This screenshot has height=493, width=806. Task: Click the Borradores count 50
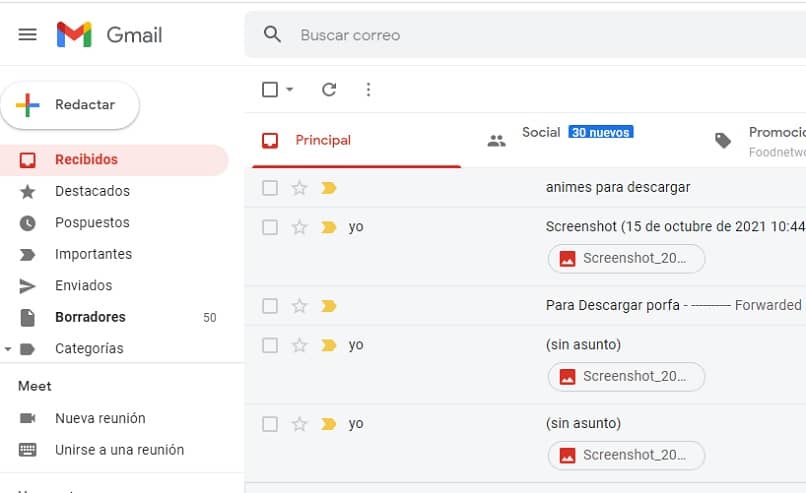pyautogui.click(x=210, y=318)
